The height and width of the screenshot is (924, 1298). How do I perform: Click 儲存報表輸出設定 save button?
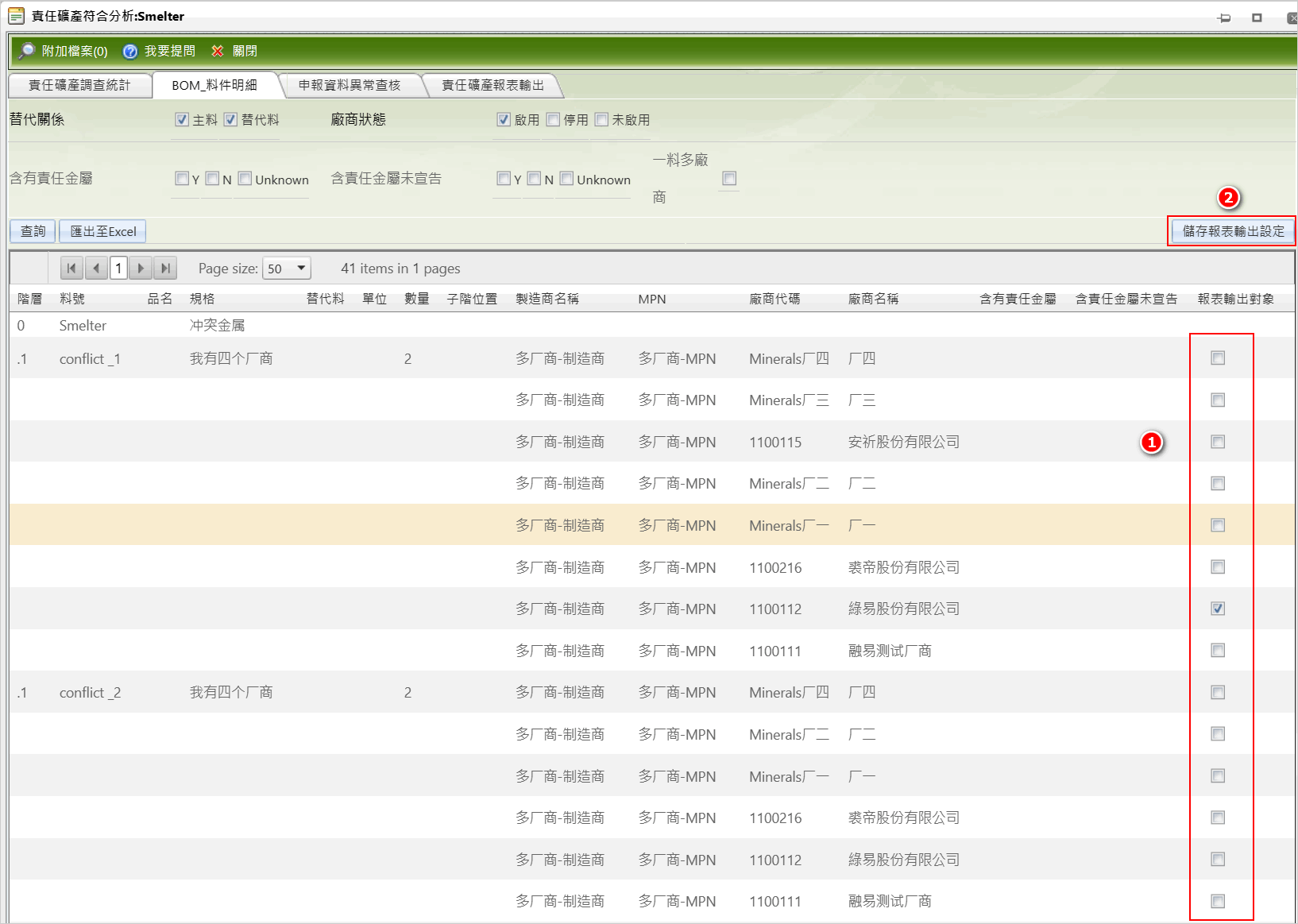tap(1233, 231)
